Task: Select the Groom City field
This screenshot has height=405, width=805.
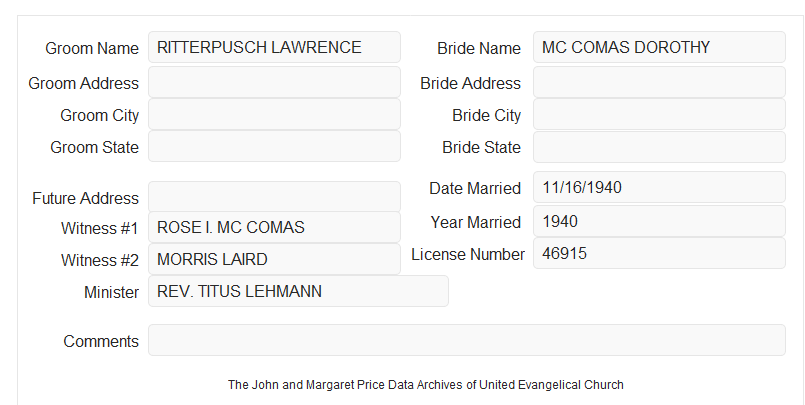Action: click(x=274, y=114)
